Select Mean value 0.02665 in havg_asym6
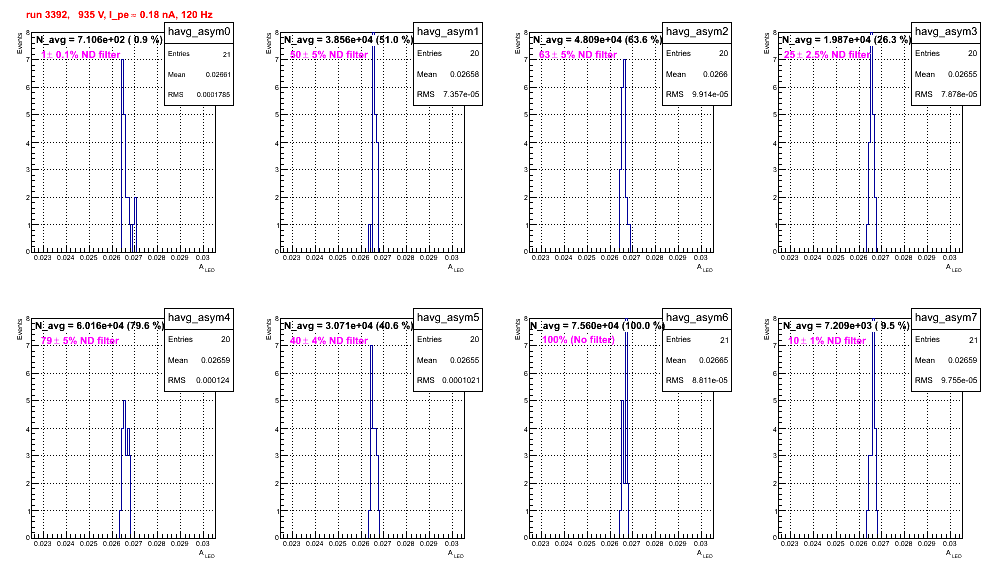Screen dimensions: 996x572 (x=714, y=360)
